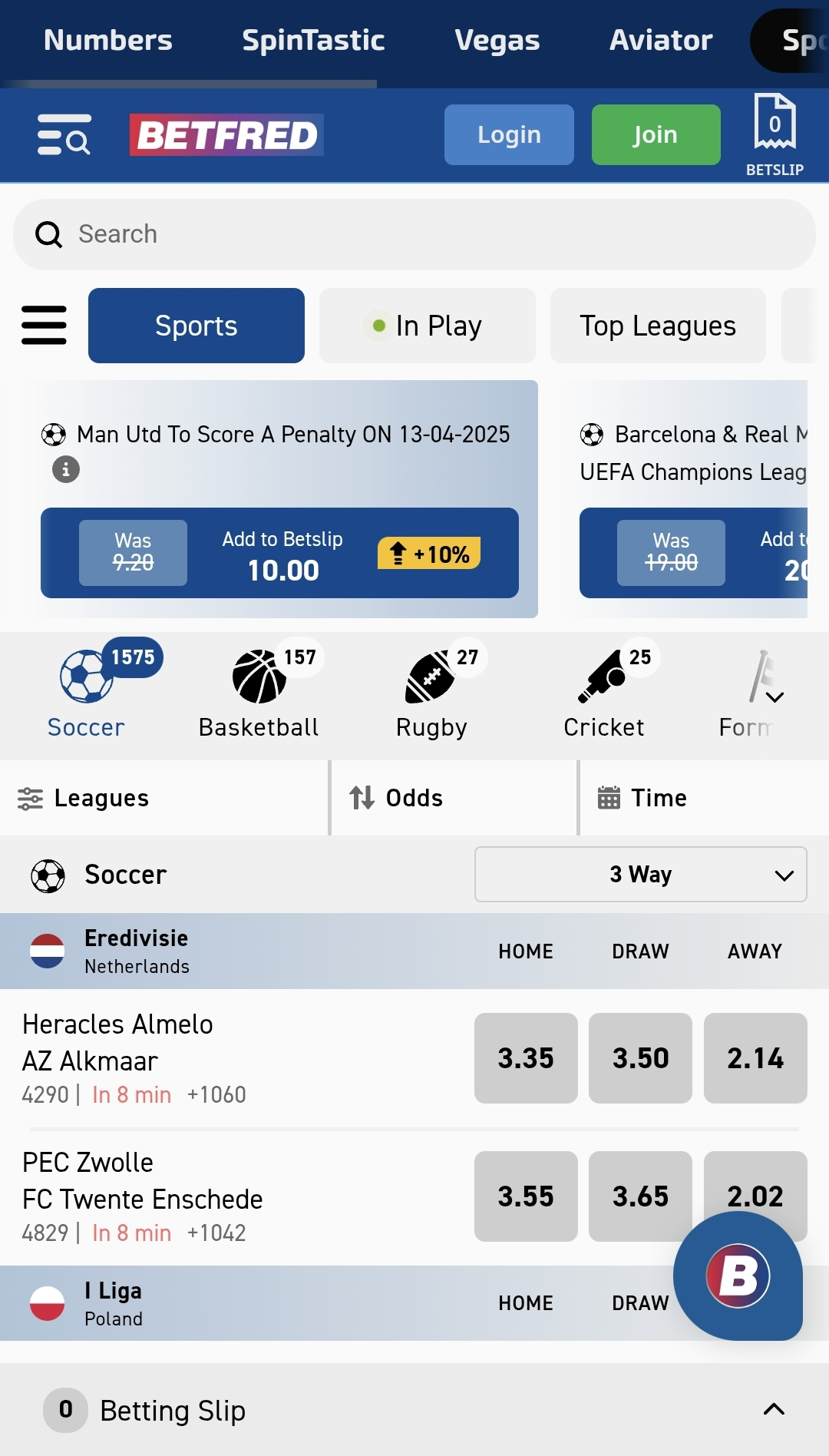The width and height of the screenshot is (829, 1456).
Task: Open the 3 Way market dropdown
Action: click(640, 875)
